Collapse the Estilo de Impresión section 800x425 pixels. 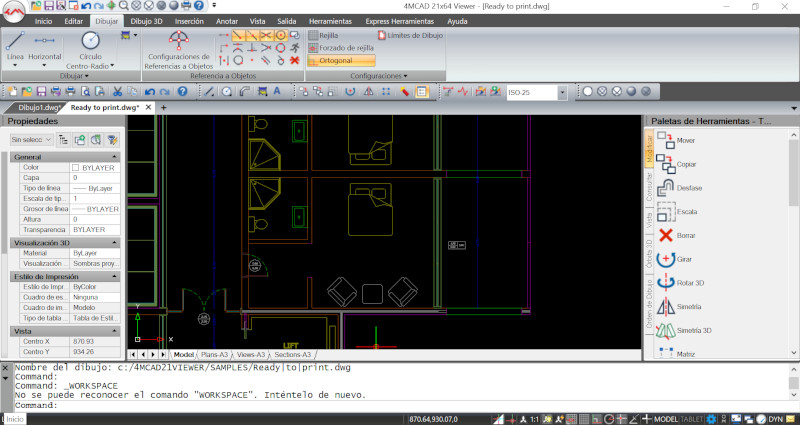point(115,277)
